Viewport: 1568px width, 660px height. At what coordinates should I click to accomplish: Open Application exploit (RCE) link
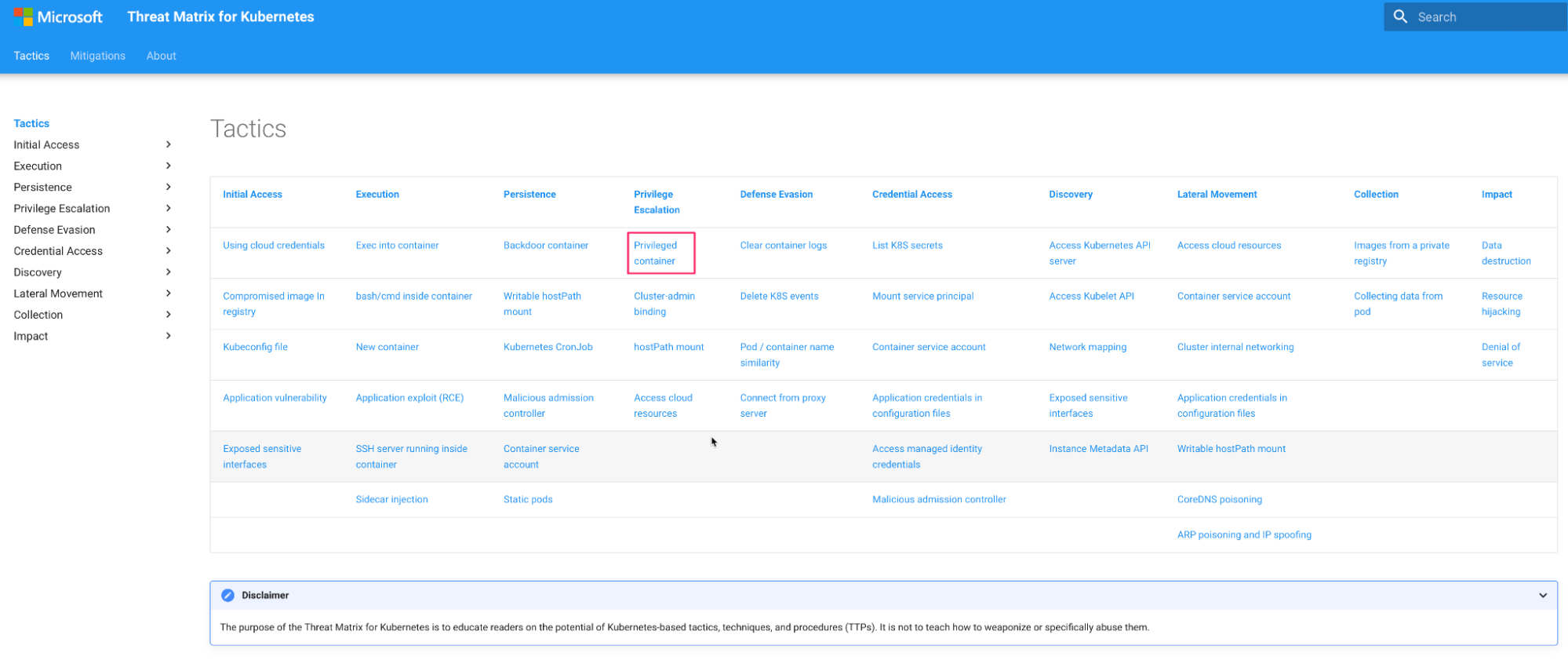point(409,398)
